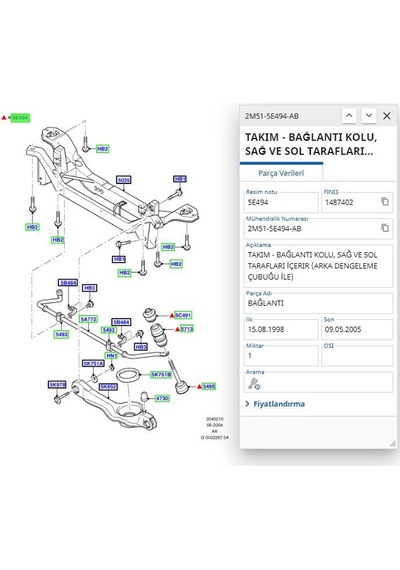The image size is (400, 570).
Task: Click the red triangle beside 5495
Action: click(x=199, y=387)
